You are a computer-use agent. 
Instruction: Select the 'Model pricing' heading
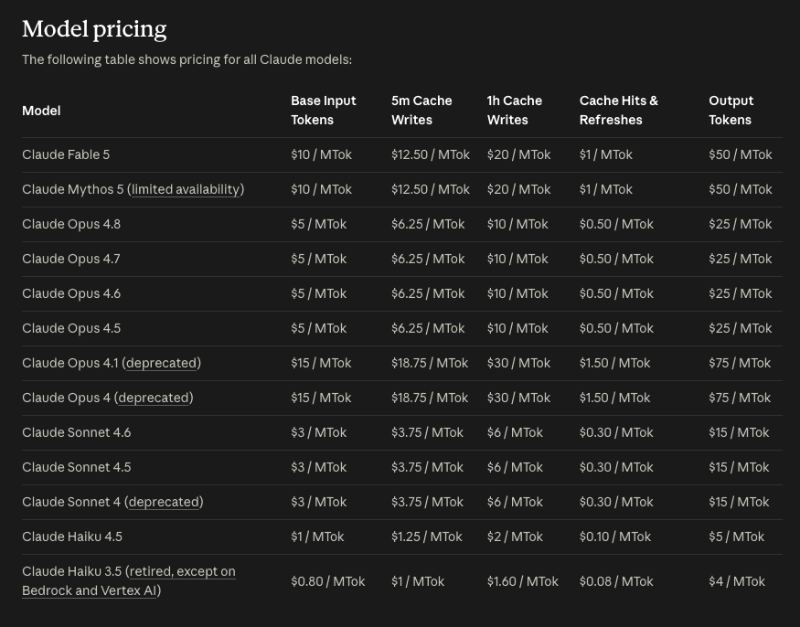point(94,29)
